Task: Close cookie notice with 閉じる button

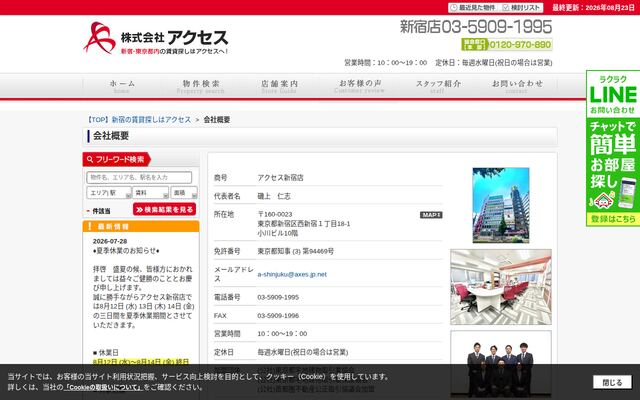Action: coord(612,382)
